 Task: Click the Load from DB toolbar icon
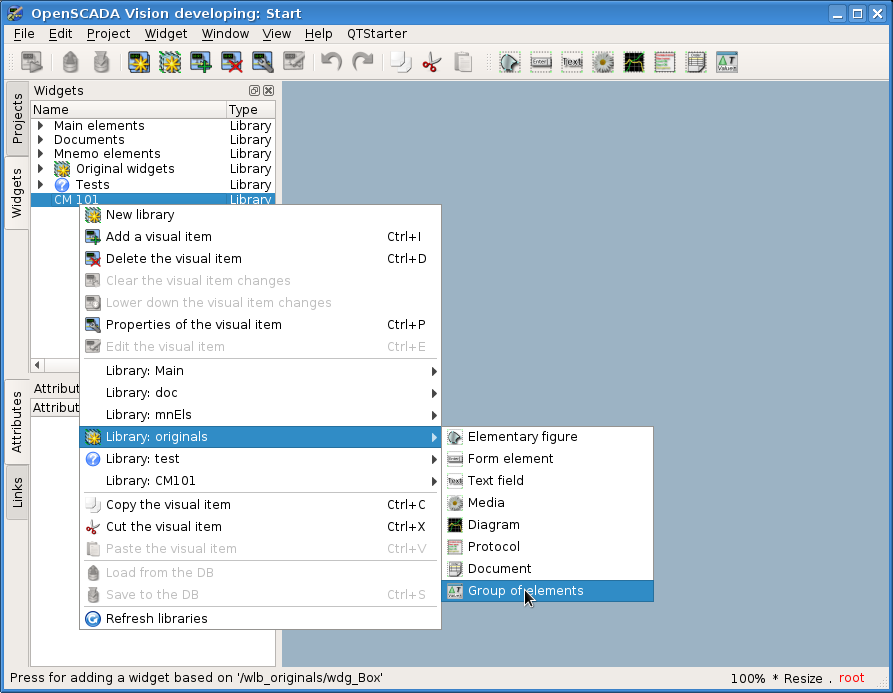tap(70, 62)
